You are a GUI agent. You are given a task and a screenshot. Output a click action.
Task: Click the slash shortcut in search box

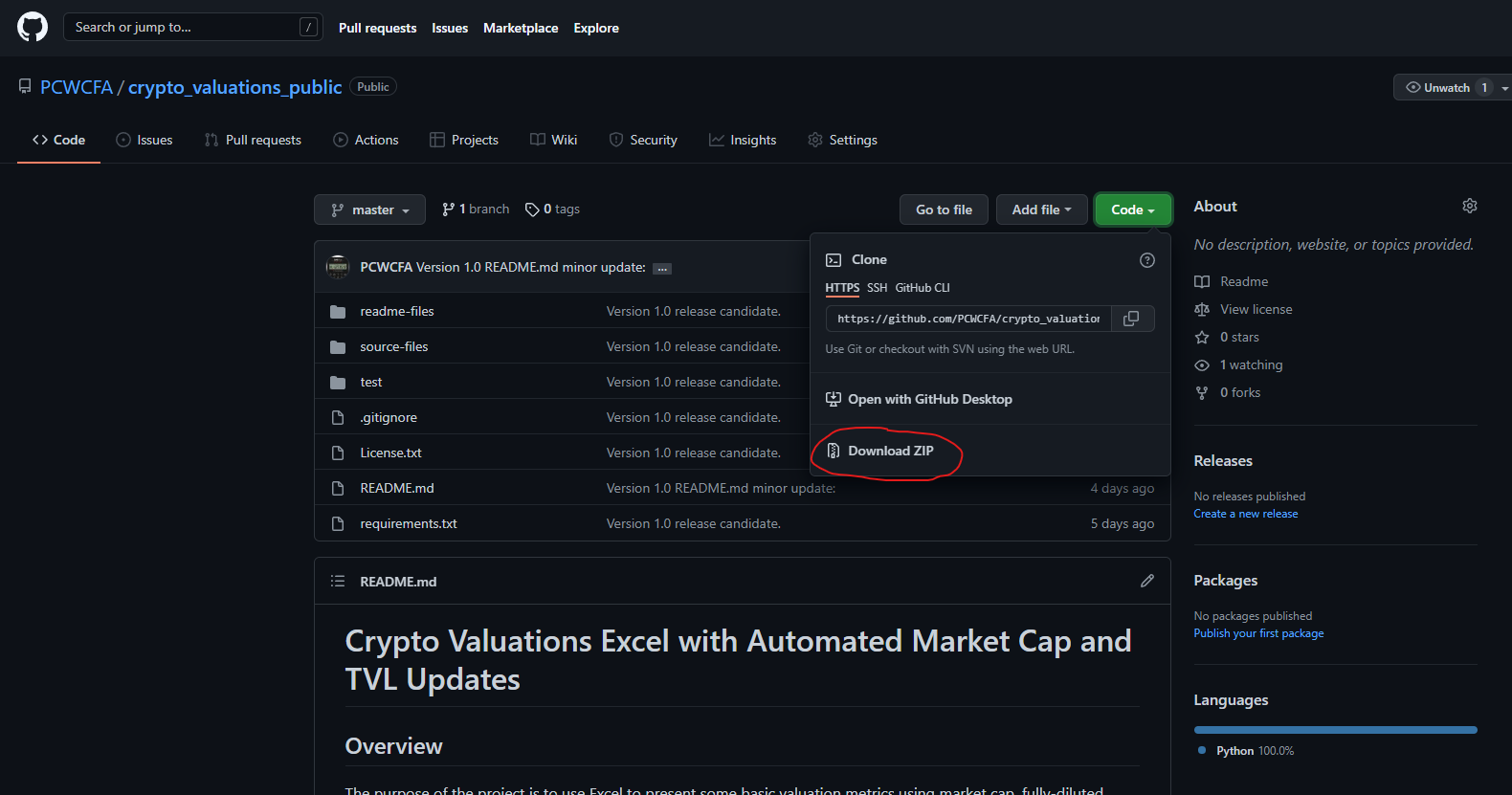click(x=308, y=27)
